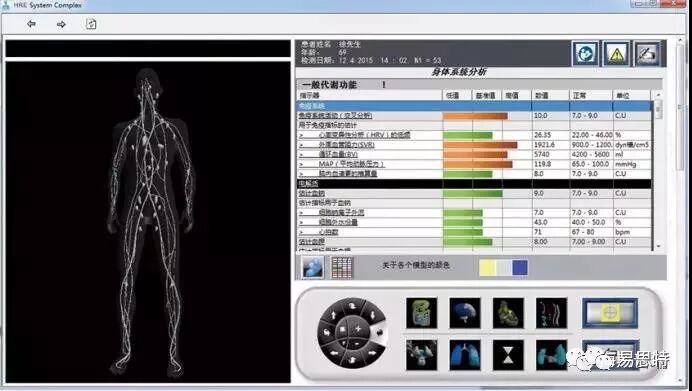Click the minus zoom button in the wheel center
The height and width of the screenshot is (391, 692).
pos(356,343)
